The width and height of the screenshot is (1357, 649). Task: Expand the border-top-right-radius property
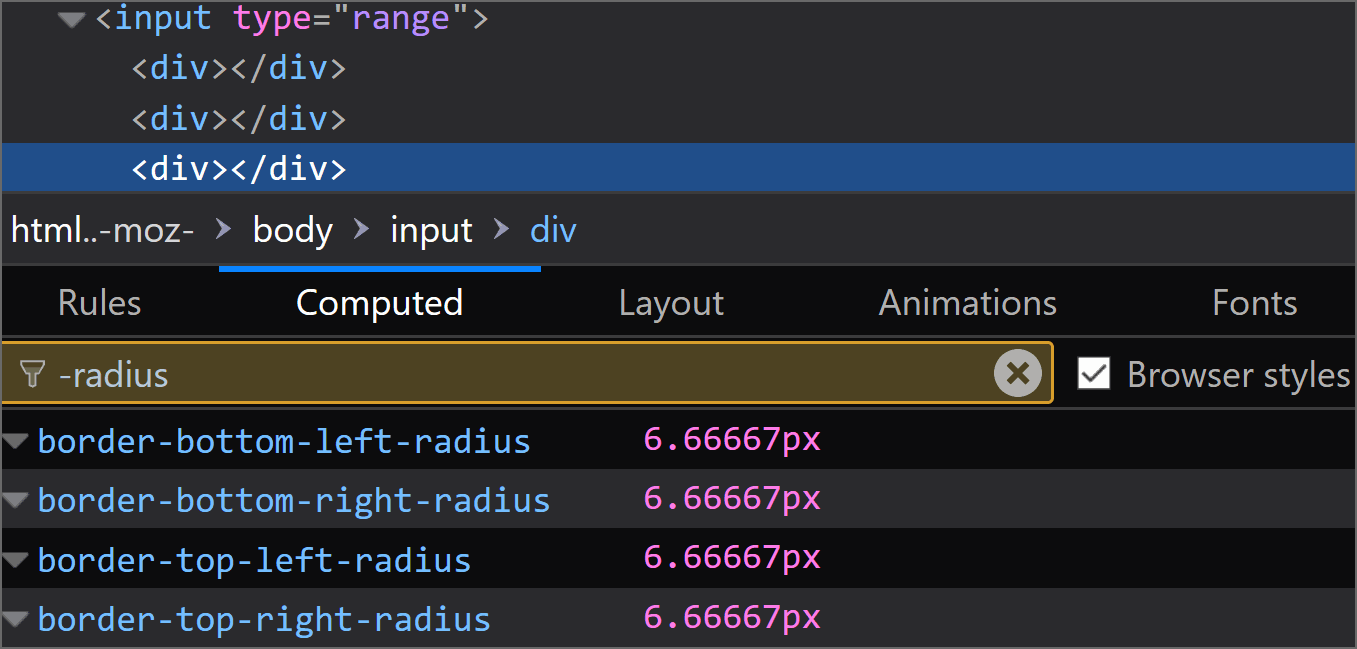tap(14, 619)
